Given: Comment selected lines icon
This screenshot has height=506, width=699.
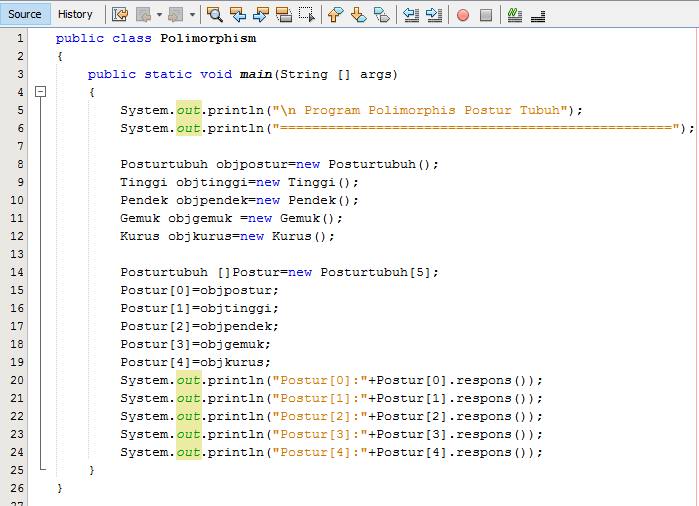Looking at the screenshot, I should (x=515, y=15).
